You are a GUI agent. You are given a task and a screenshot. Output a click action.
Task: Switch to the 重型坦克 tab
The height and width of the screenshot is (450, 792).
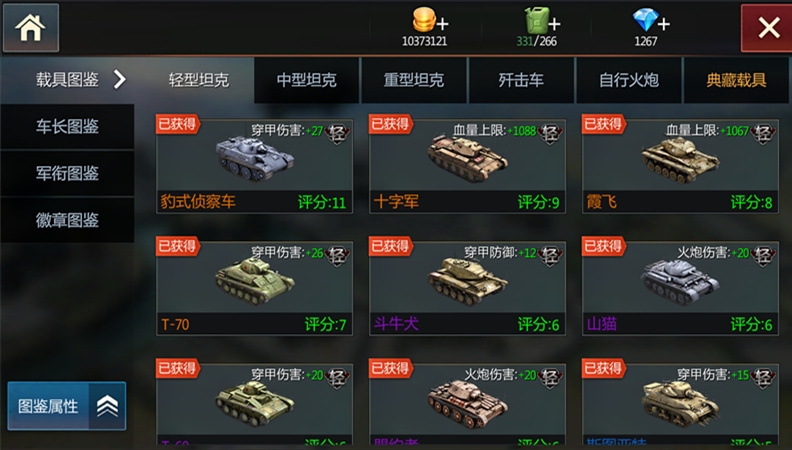tap(414, 80)
